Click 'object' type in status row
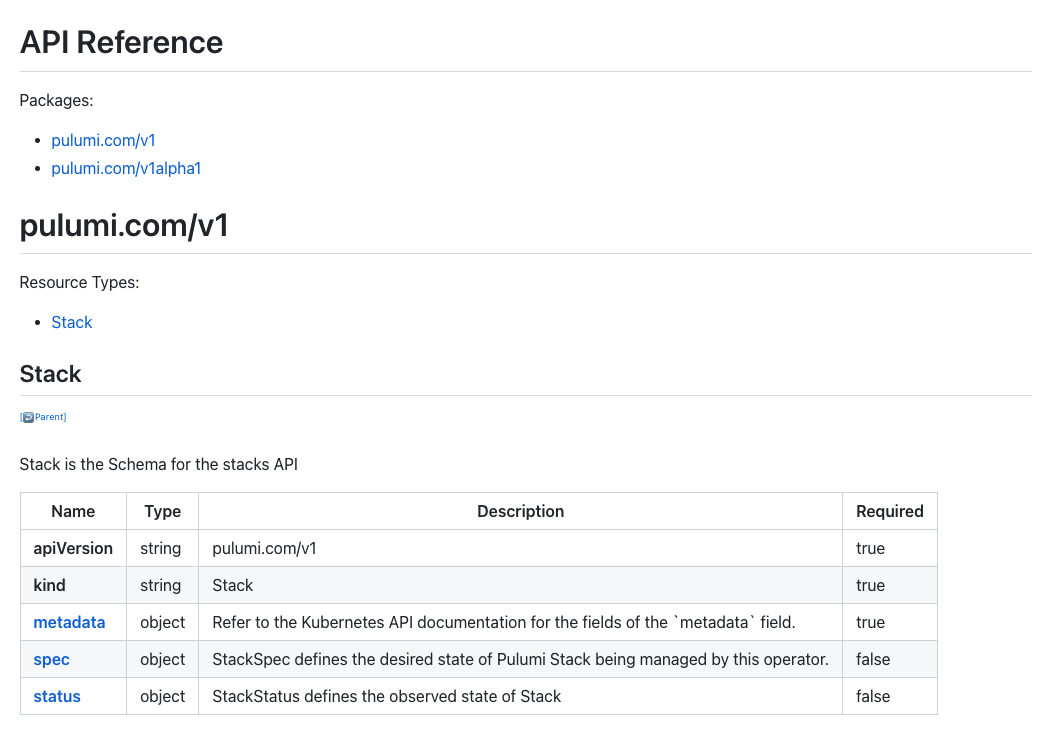Image resolution: width=1051 pixels, height=736 pixels. click(x=162, y=696)
